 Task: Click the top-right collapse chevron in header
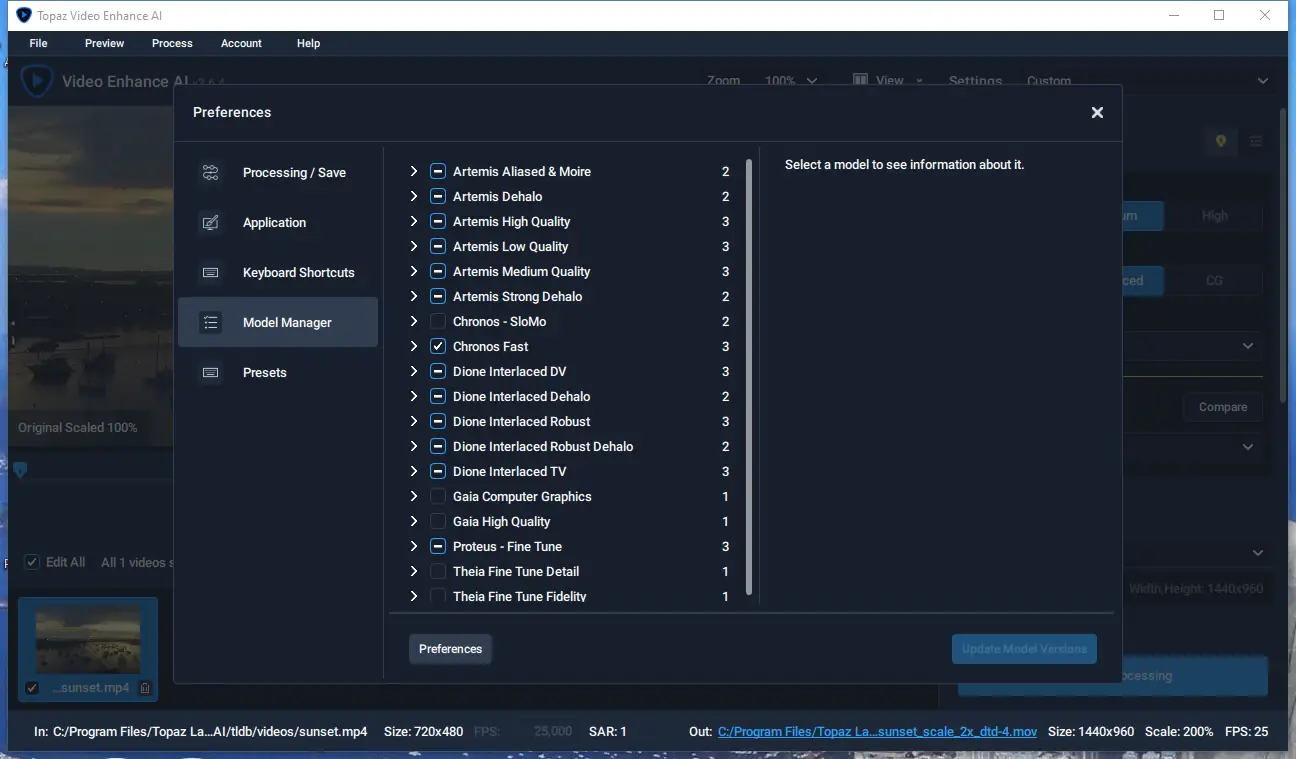click(x=1263, y=81)
